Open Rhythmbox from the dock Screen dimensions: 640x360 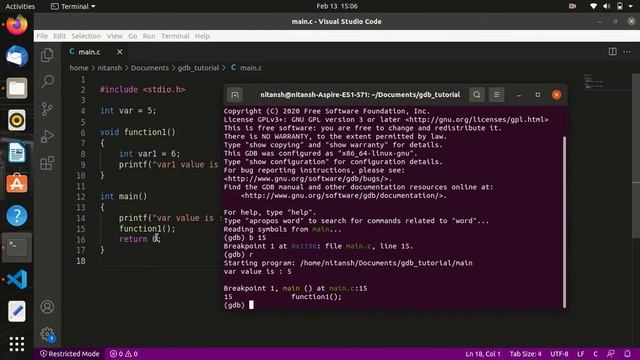[x=17, y=120]
